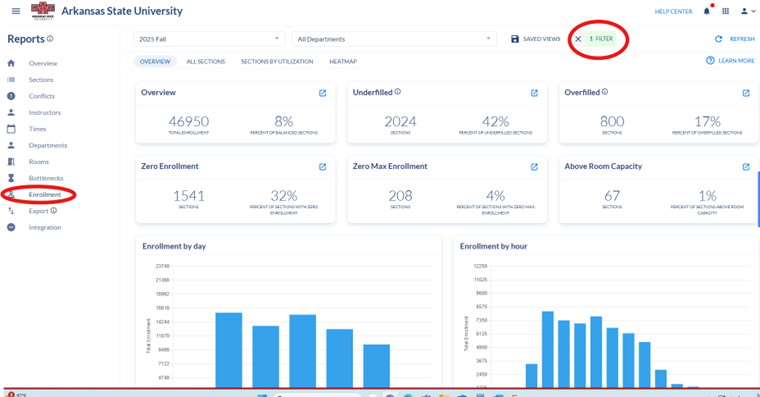The image size is (760, 397).
Task: Open Rooms report in sidebar
Action: pyautogui.click(x=39, y=162)
